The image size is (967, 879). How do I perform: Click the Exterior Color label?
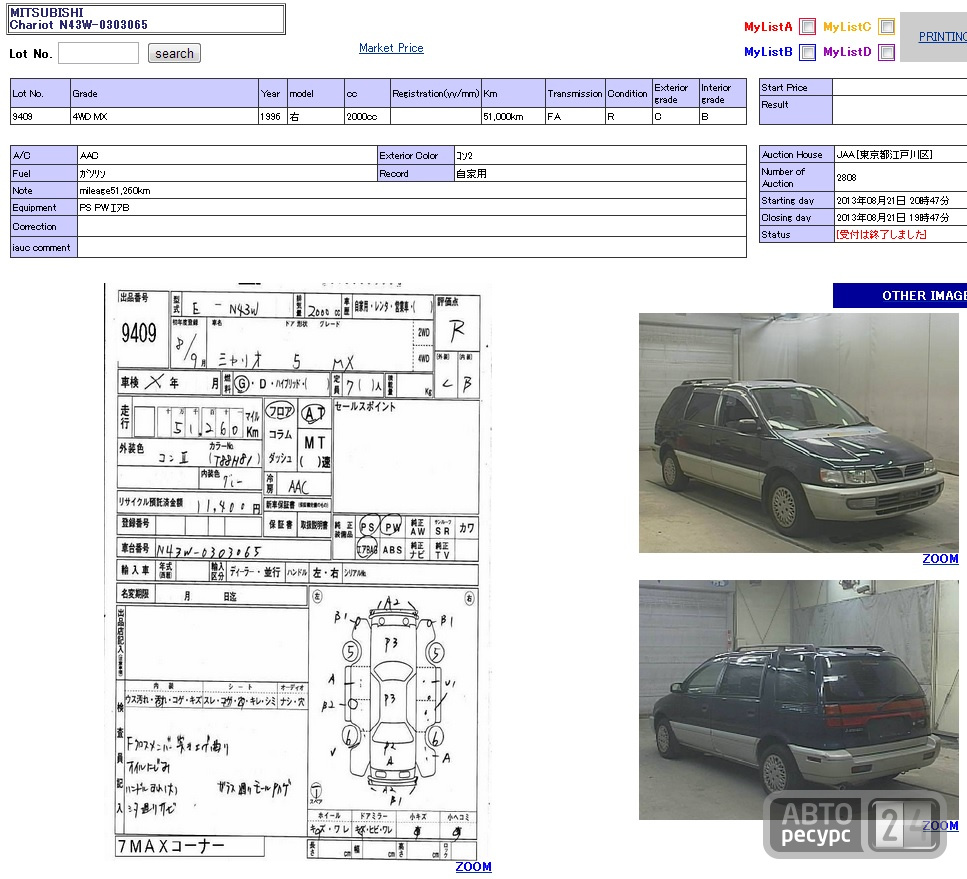tap(408, 155)
